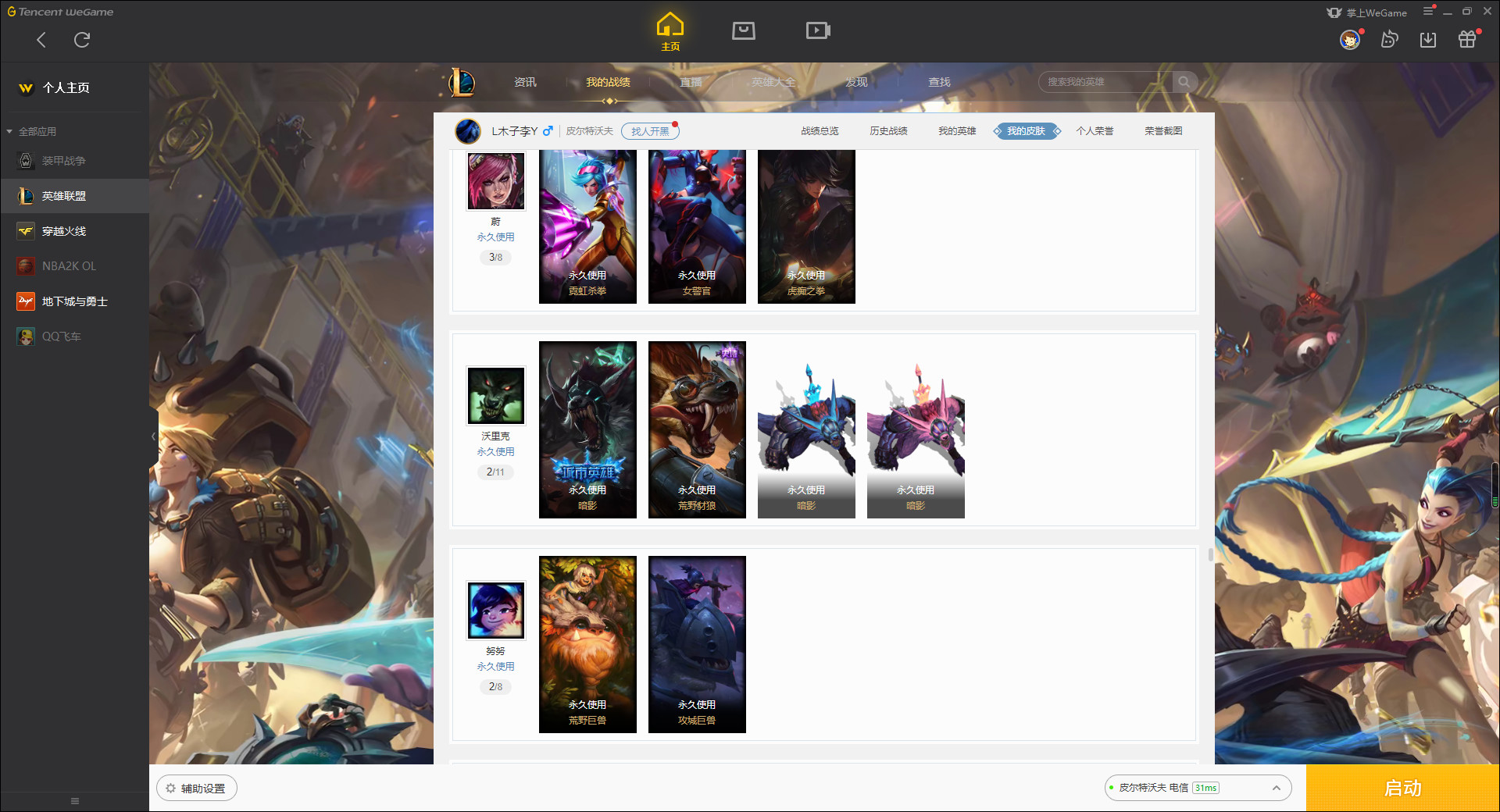Open the blue-flame 暗影 chroma card

tap(806, 429)
